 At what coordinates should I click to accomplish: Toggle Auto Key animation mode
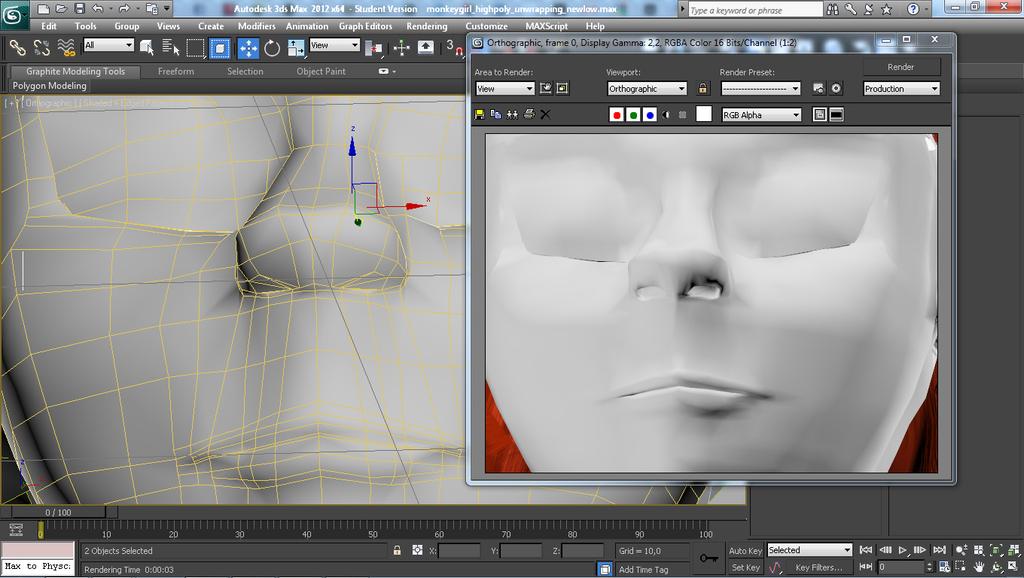[745, 551]
